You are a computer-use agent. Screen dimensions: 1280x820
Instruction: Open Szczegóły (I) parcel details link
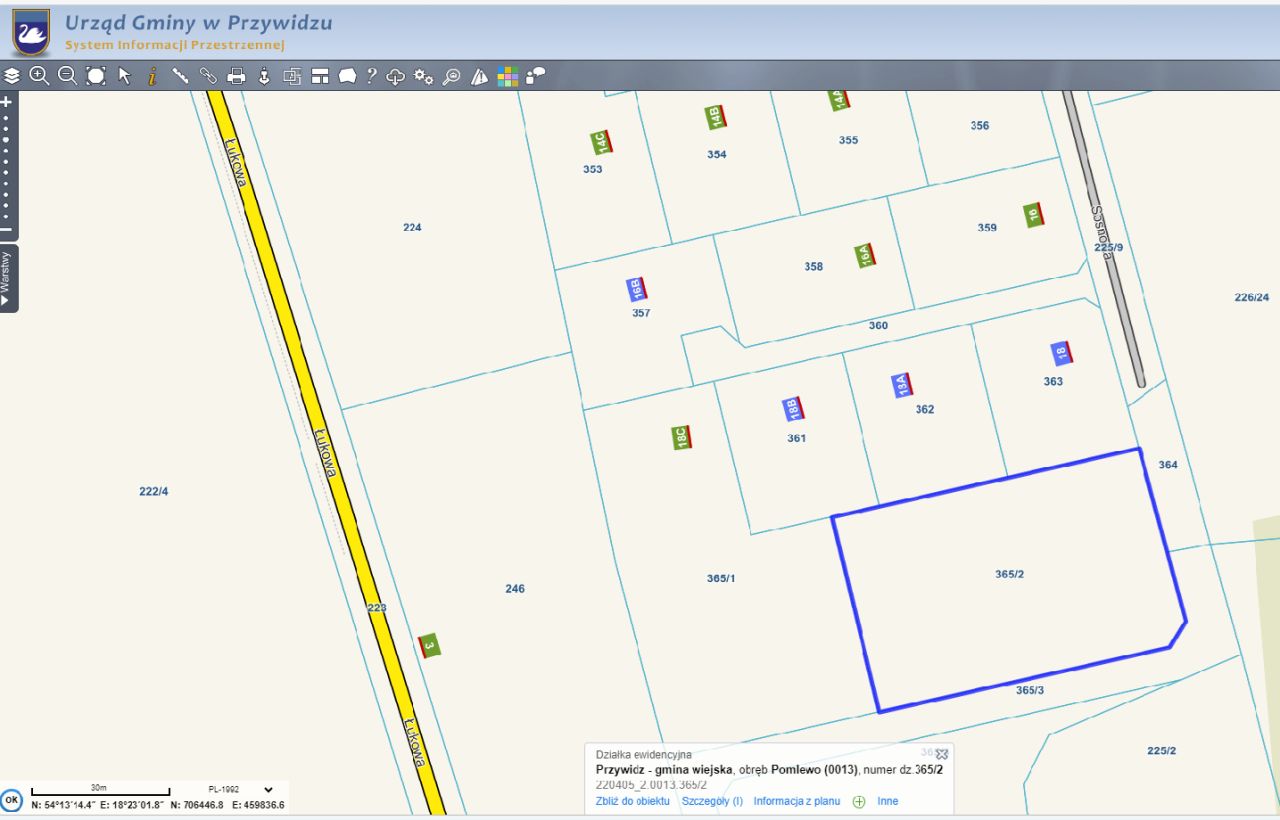(712, 801)
